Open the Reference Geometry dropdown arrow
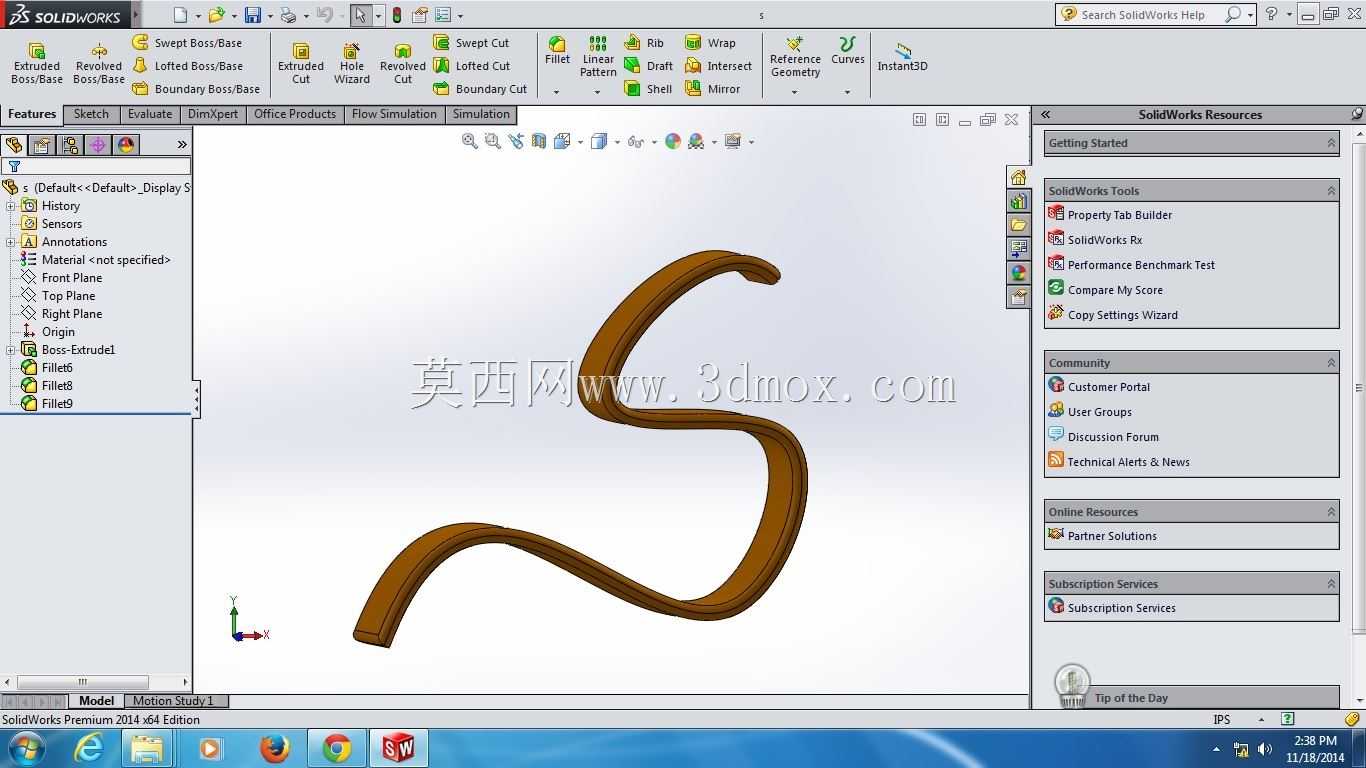This screenshot has height=768, width=1366. pyautogui.click(x=795, y=92)
